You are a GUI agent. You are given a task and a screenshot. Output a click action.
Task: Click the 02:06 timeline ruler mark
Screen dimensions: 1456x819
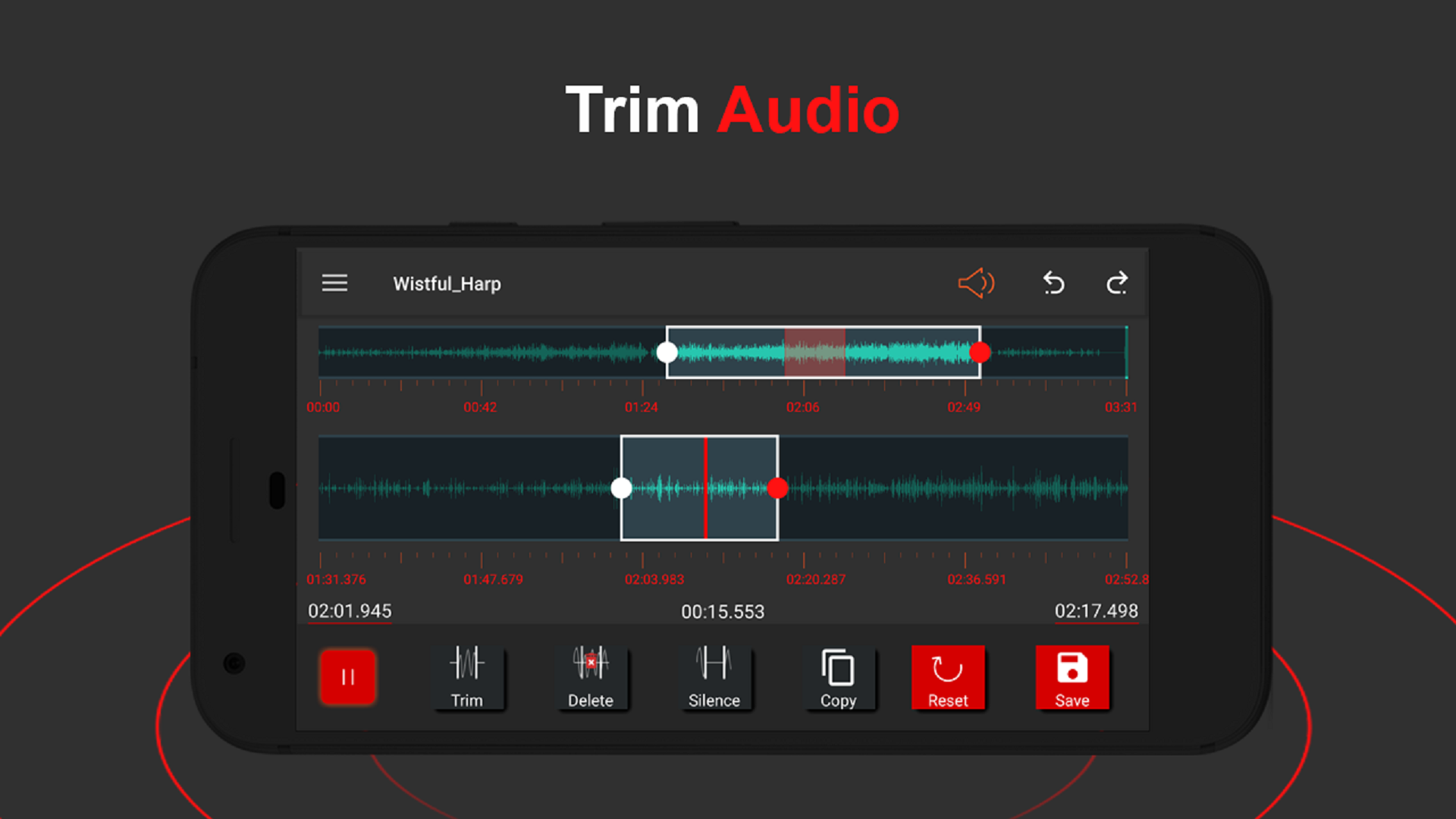tap(804, 407)
